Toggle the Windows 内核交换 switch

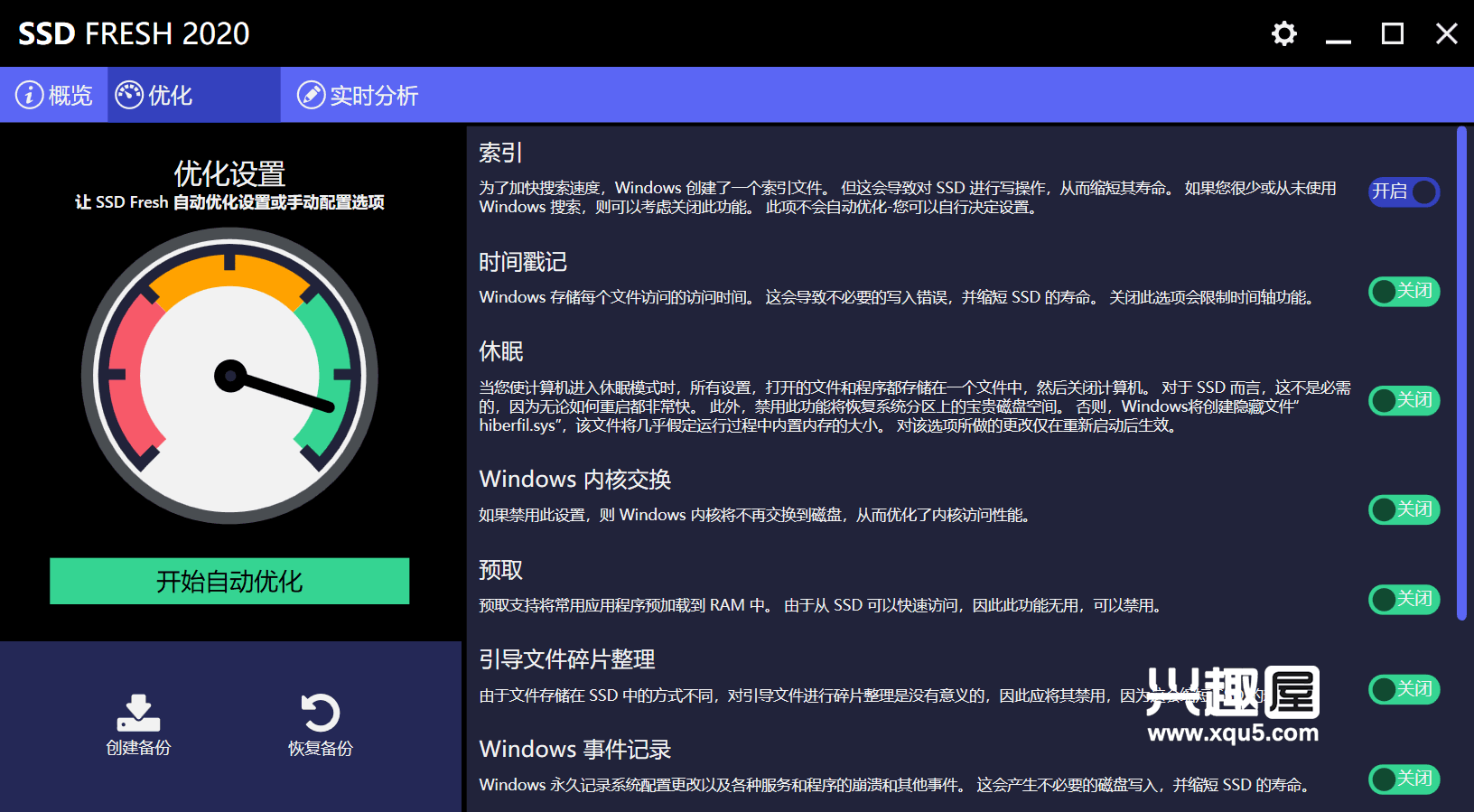click(1404, 509)
